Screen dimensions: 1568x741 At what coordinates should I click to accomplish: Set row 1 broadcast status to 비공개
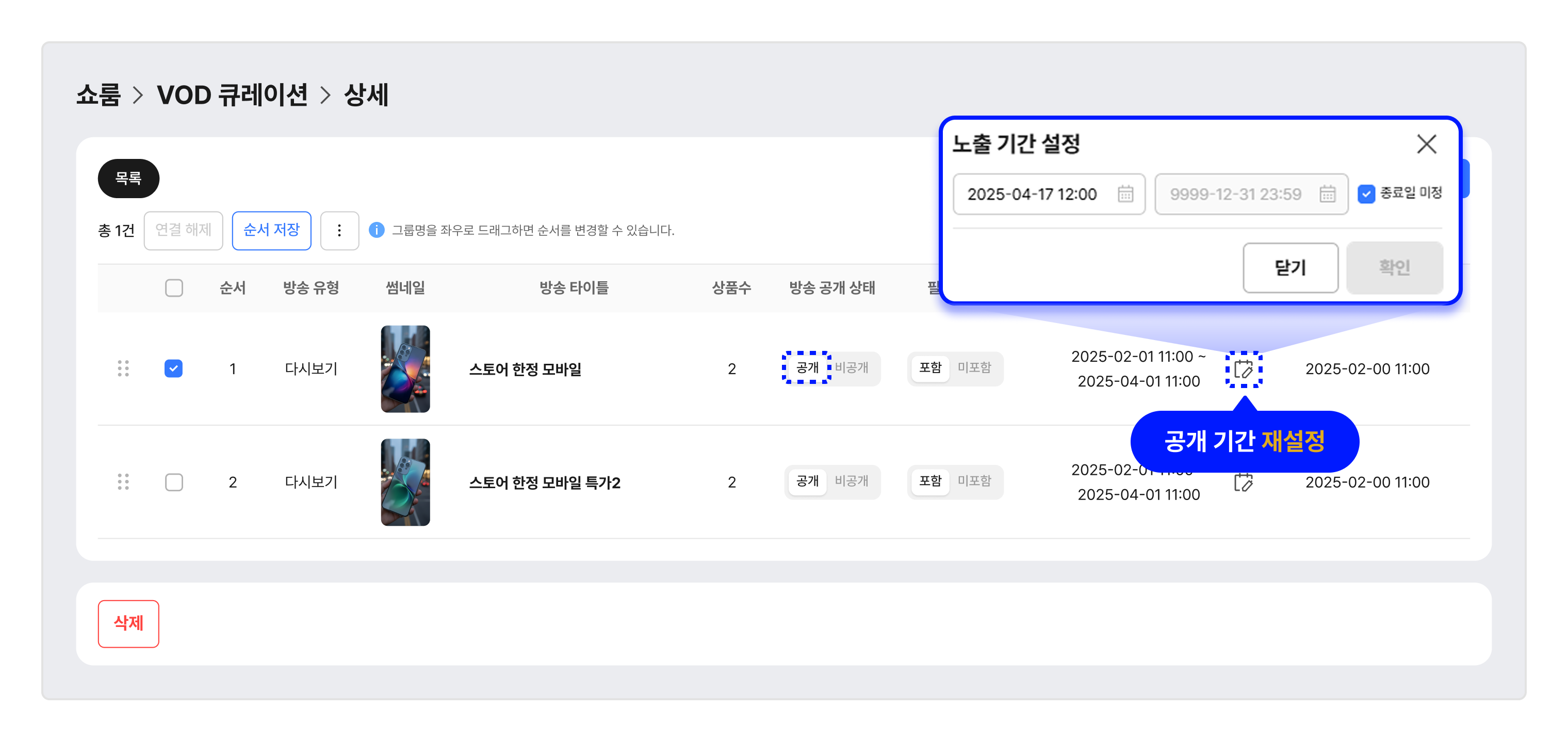pos(852,368)
